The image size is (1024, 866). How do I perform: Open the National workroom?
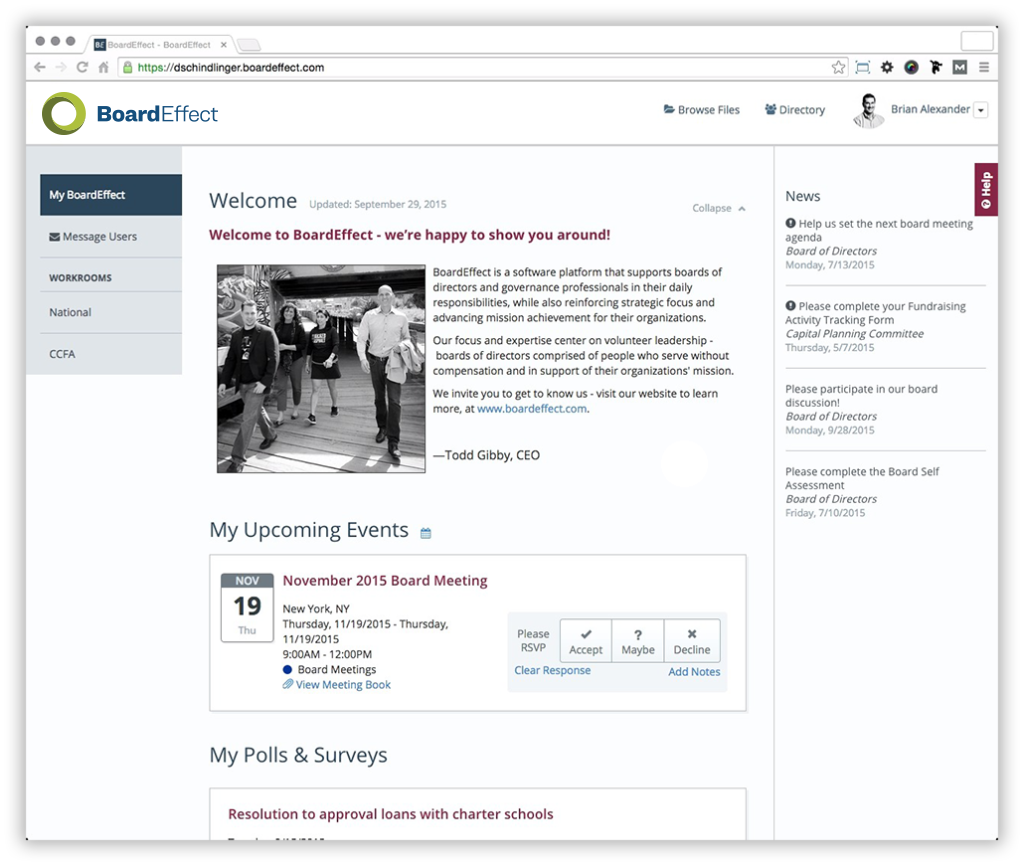click(70, 312)
